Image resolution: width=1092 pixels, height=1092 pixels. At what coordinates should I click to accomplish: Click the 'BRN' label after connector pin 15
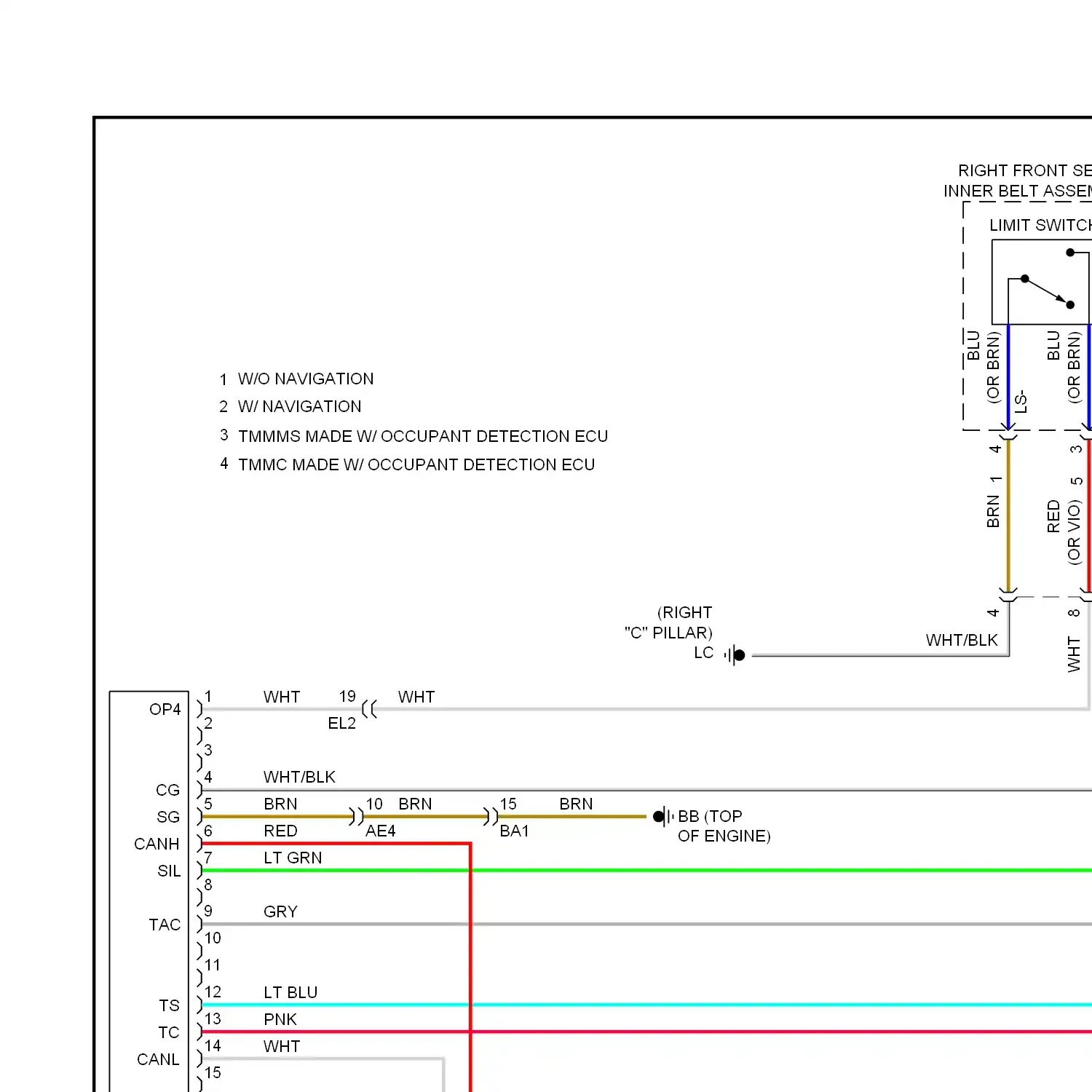[x=576, y=804]
